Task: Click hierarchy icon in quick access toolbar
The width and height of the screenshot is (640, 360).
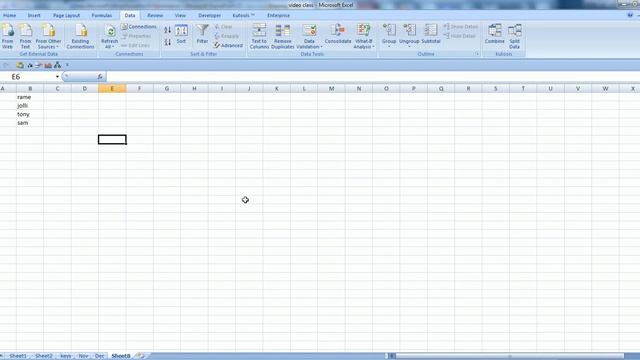Action: coord(57,65)
